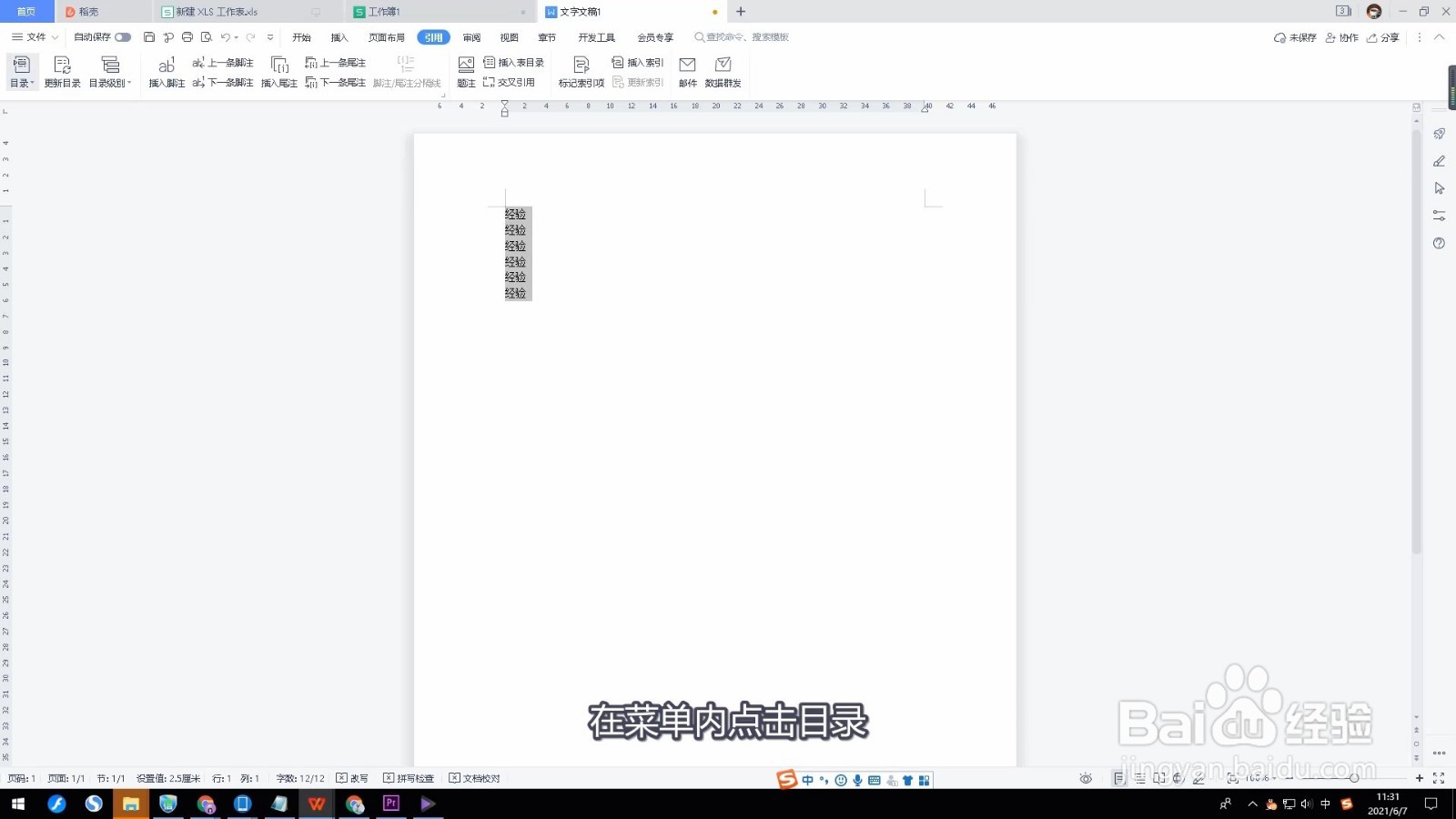Switch to the 页面布局 ribbon tab
This screenshot has width=1456, height=819.
[386, 37]
